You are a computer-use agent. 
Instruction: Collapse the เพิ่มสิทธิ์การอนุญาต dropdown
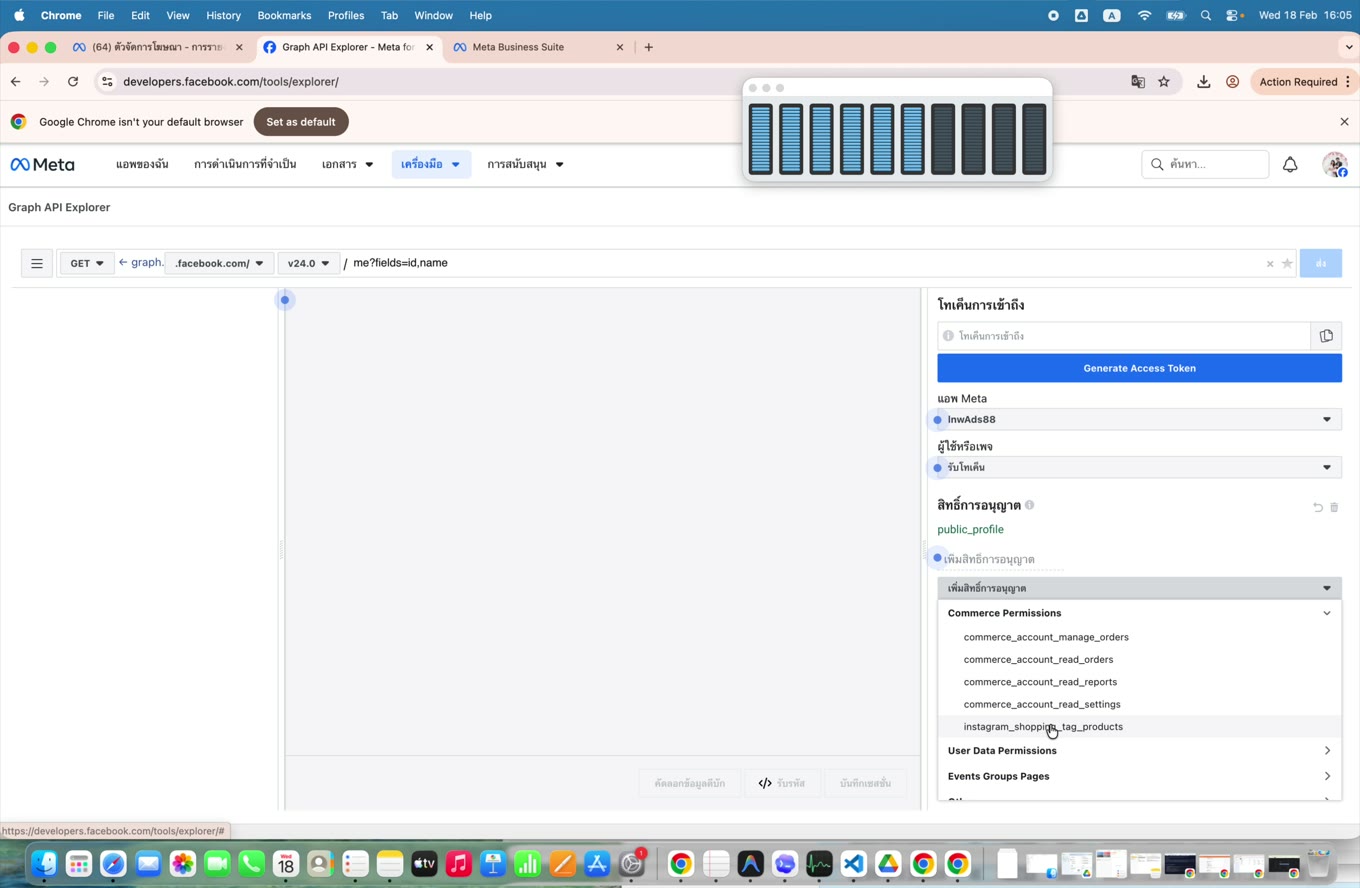coord(1139,588)
